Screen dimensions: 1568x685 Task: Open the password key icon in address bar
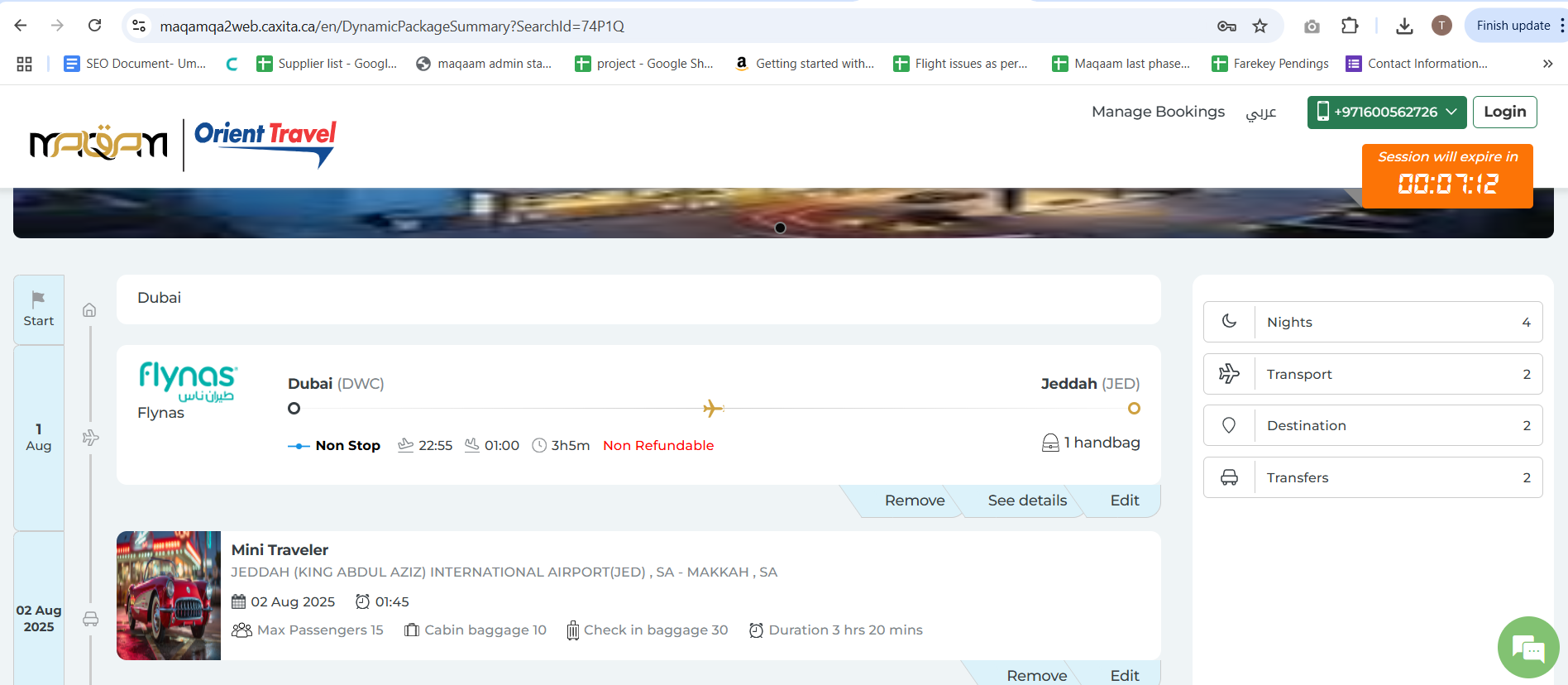(x=1226, y=26)
